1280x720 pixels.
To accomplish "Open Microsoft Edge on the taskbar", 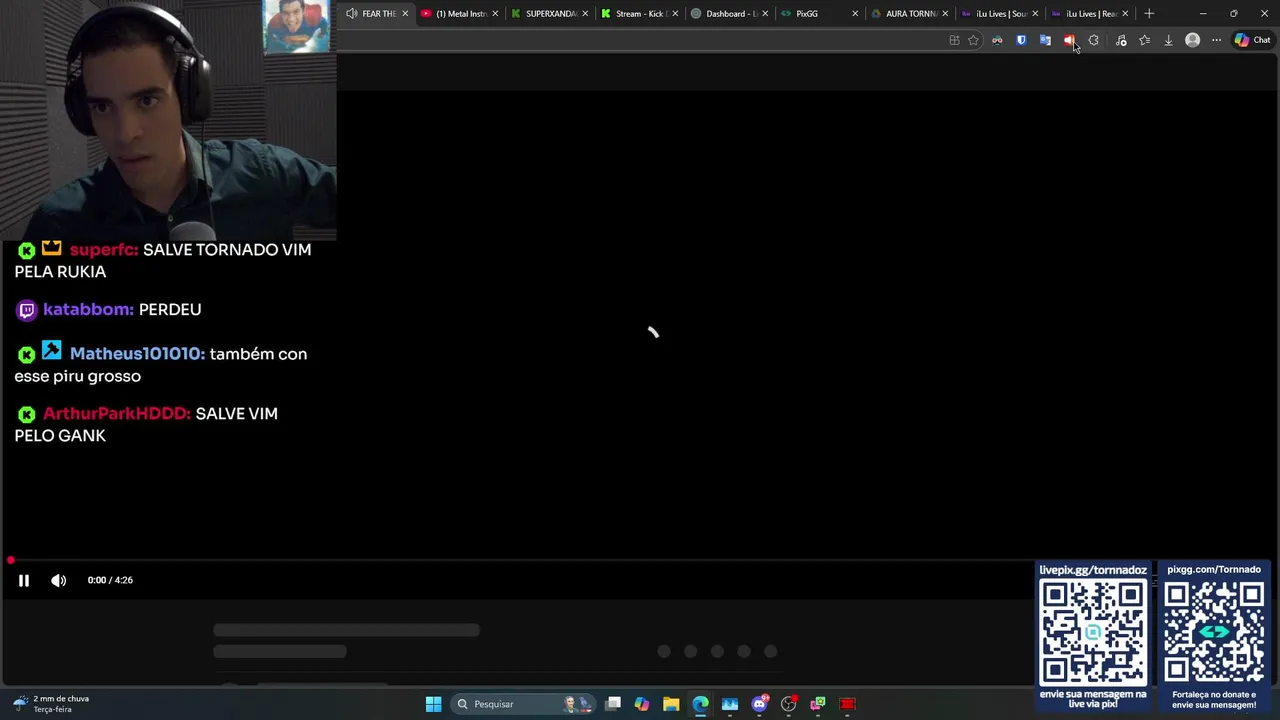I will coord(700,704).
